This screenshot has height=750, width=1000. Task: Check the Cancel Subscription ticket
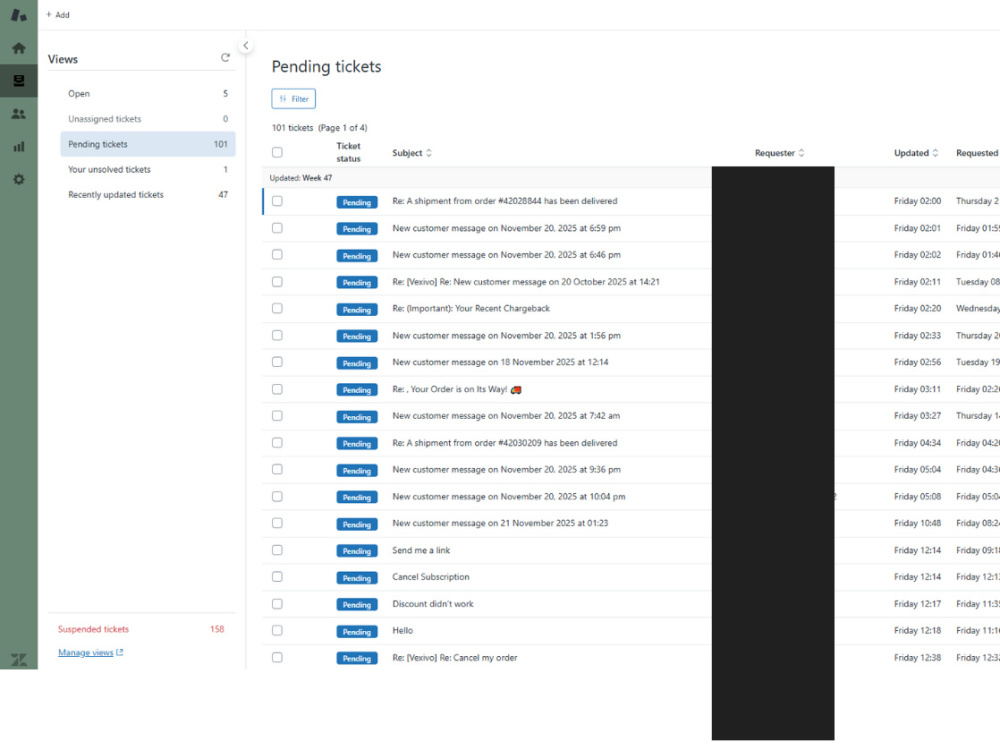tap(277, 577)
